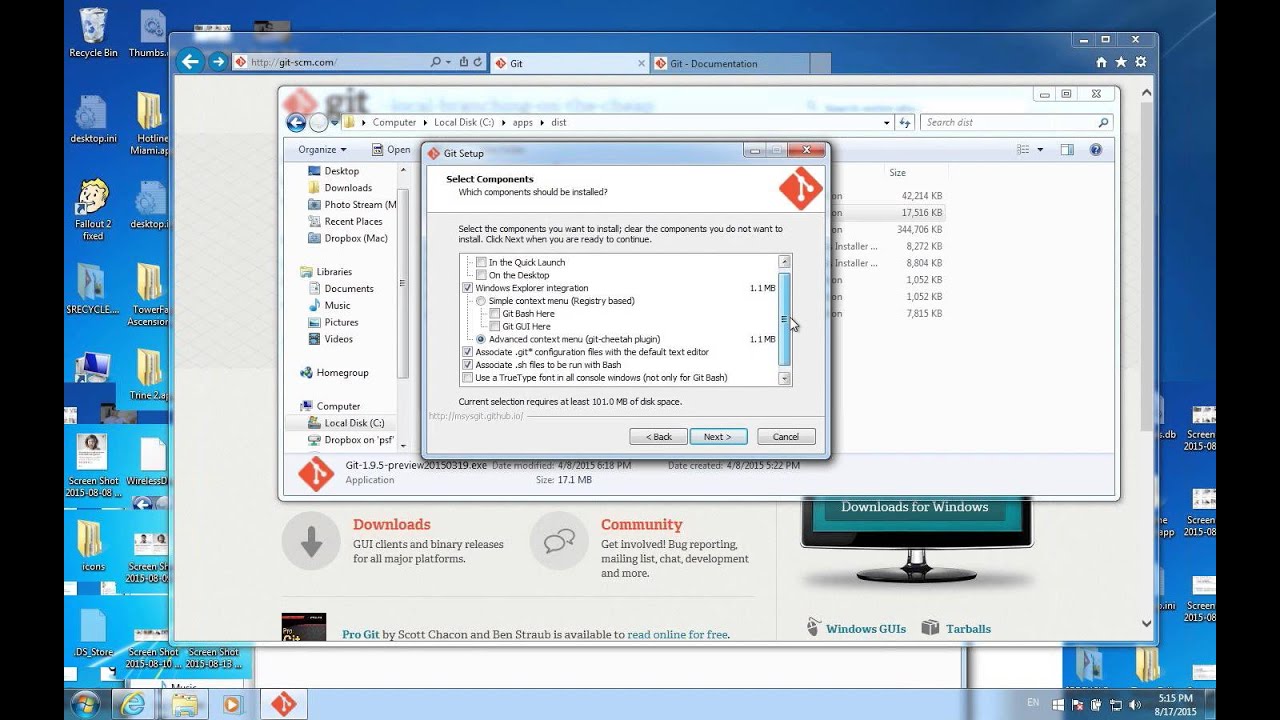
Task: Select Computer in the address breadcrumb
Action: coord(394,123)
